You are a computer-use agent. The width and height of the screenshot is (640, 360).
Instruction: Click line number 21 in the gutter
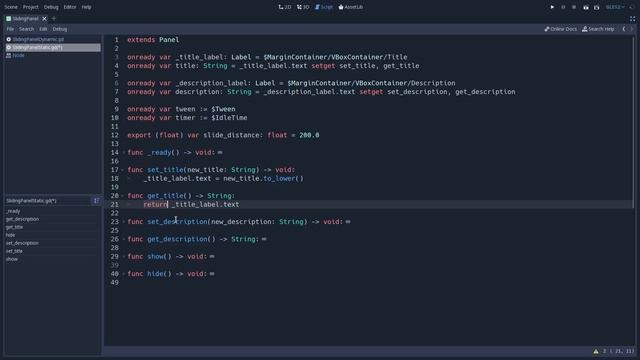coord(115,204)
